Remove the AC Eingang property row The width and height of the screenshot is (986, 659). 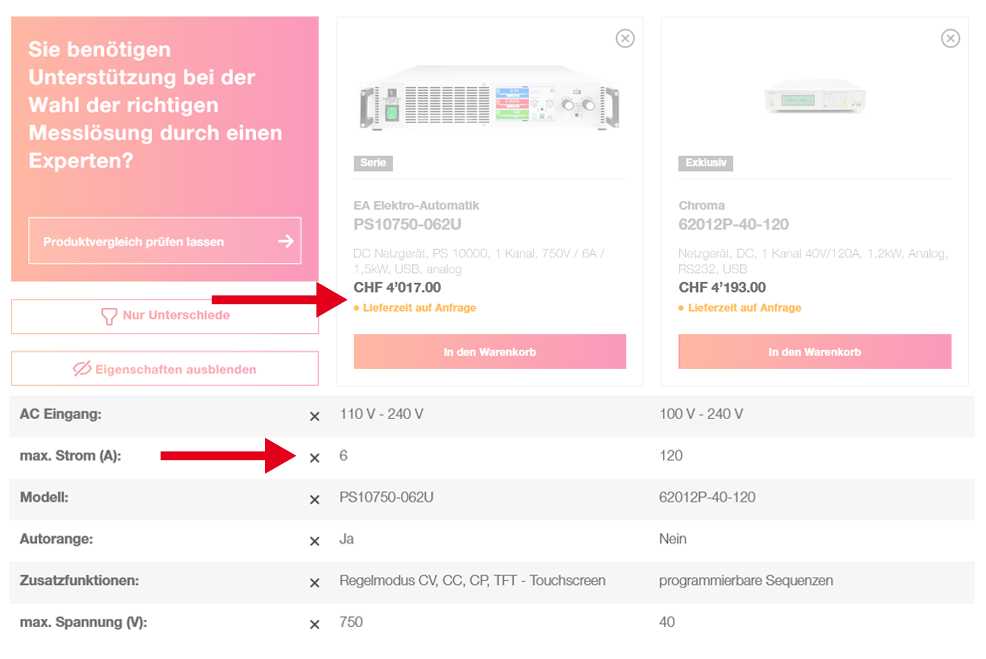click(314, 416)
